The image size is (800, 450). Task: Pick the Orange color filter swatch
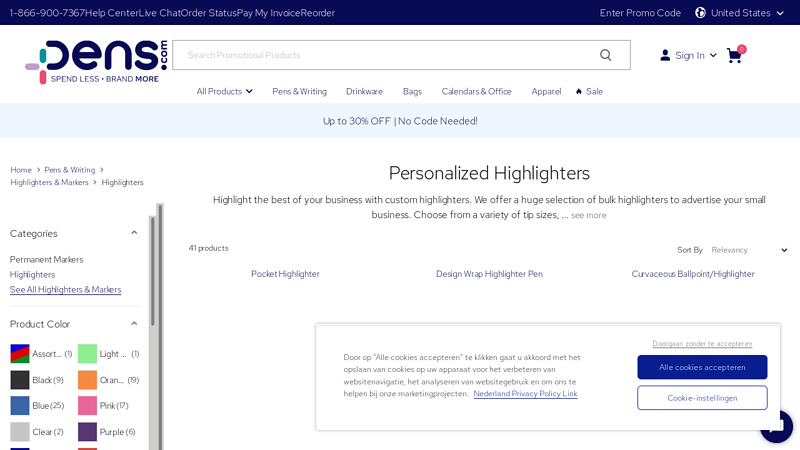click(x=88, y=380)
